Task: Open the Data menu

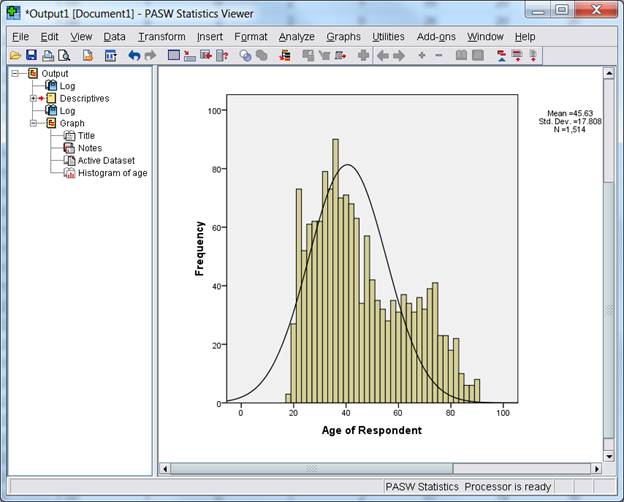Action: coord(114,37)
